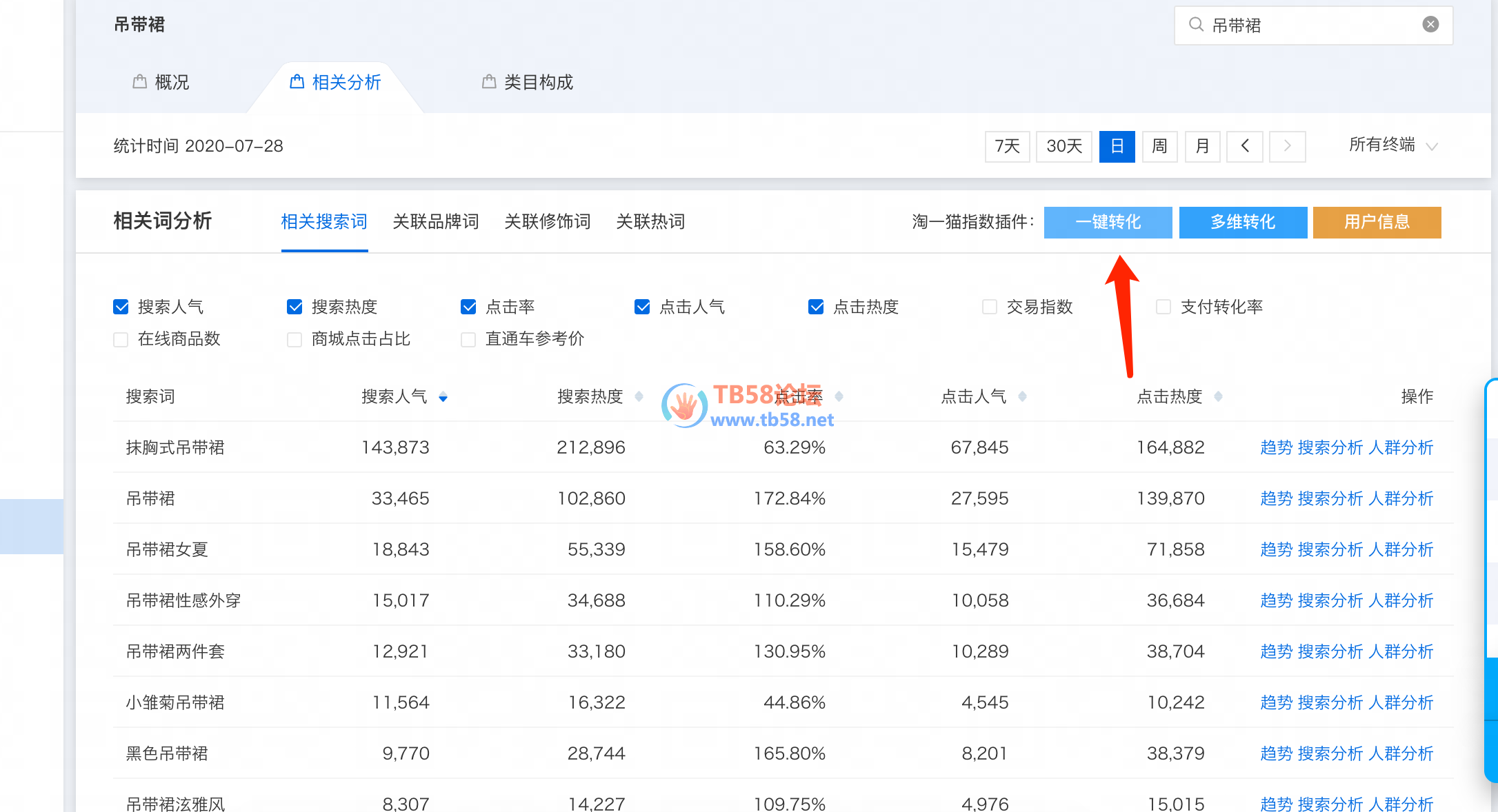The image size is (1498, 812).
Task: Uncheck the 搜索人气 checkbox
Action: coord(121,307)
